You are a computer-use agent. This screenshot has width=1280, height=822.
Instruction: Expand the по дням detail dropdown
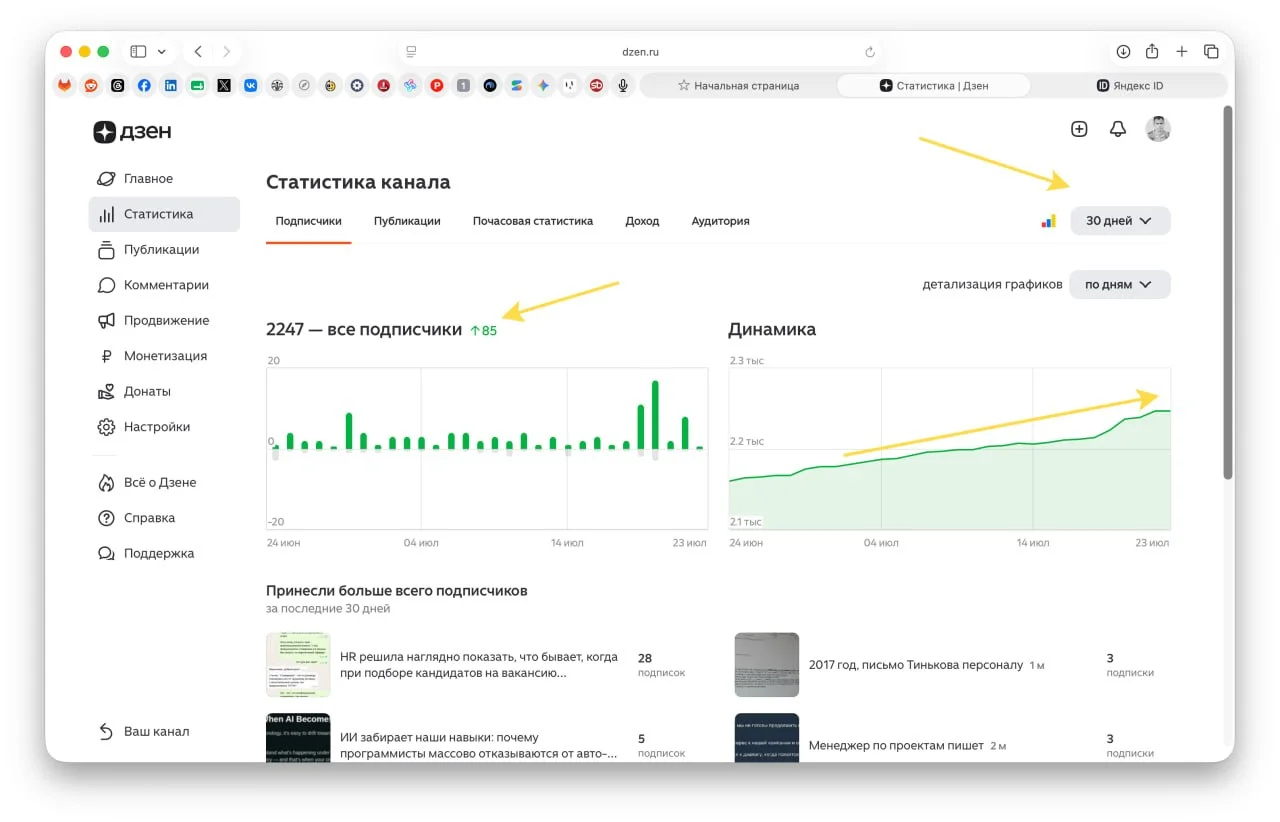tap(1119, 285)
